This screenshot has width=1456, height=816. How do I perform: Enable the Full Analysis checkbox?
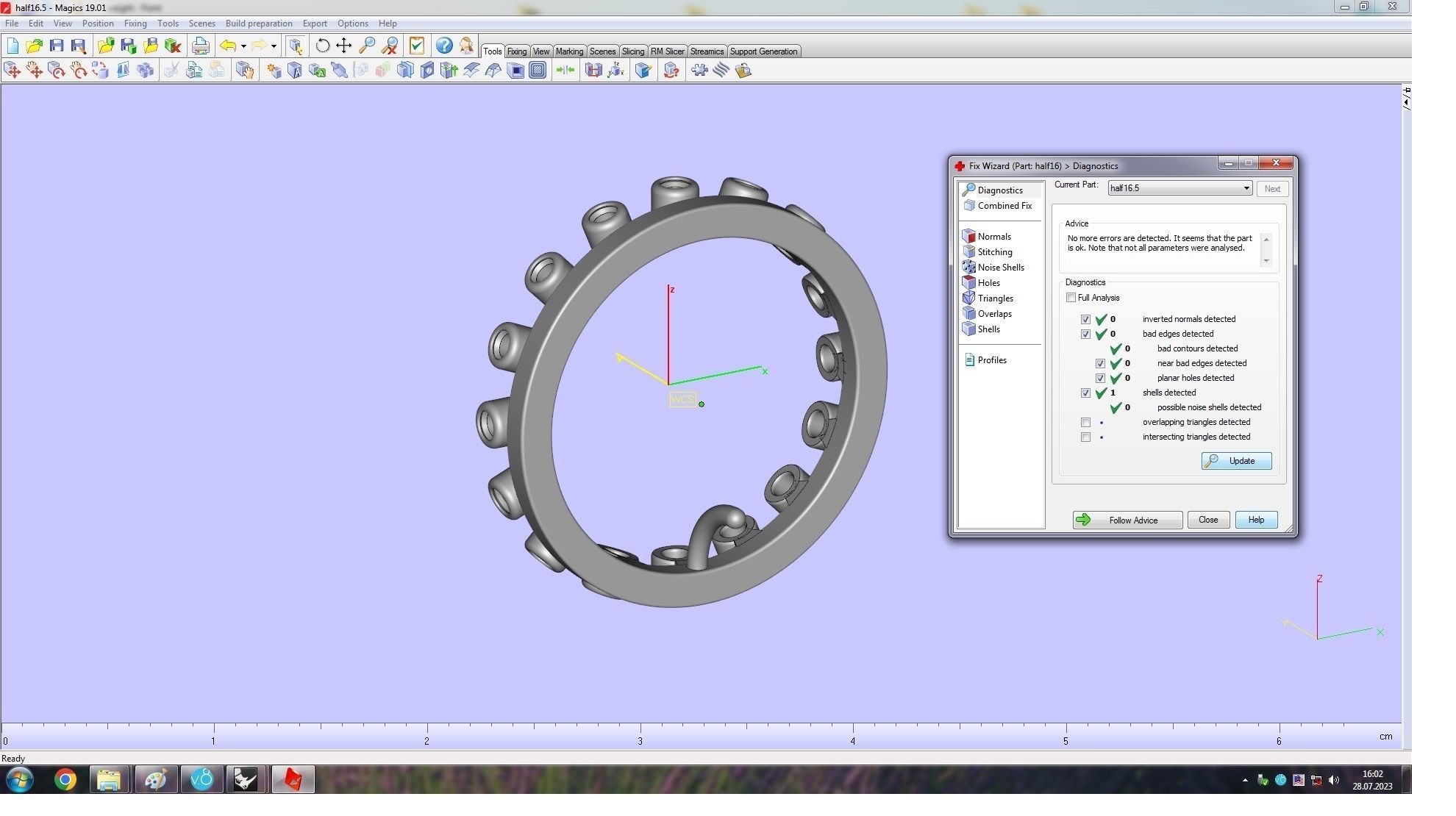[x=1071, y=298]
